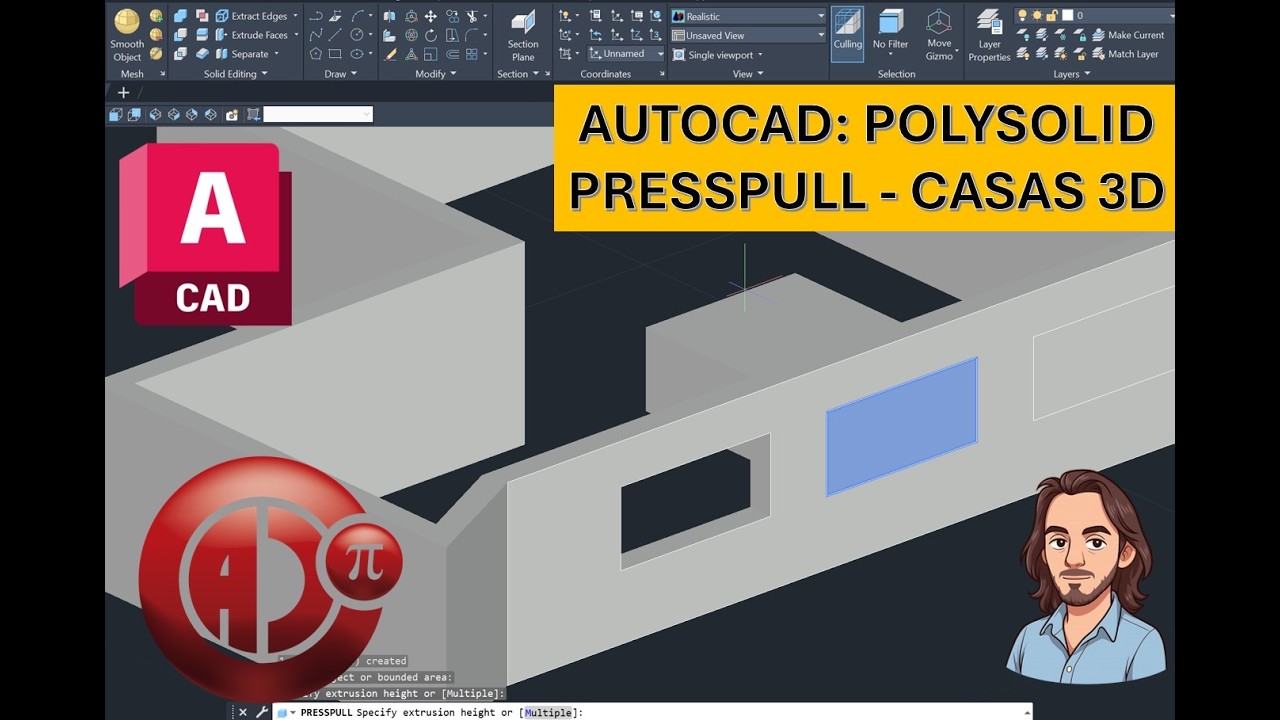Expand the Modify panel
This screenshot has width=1280, height=720.
pos(436,74)
